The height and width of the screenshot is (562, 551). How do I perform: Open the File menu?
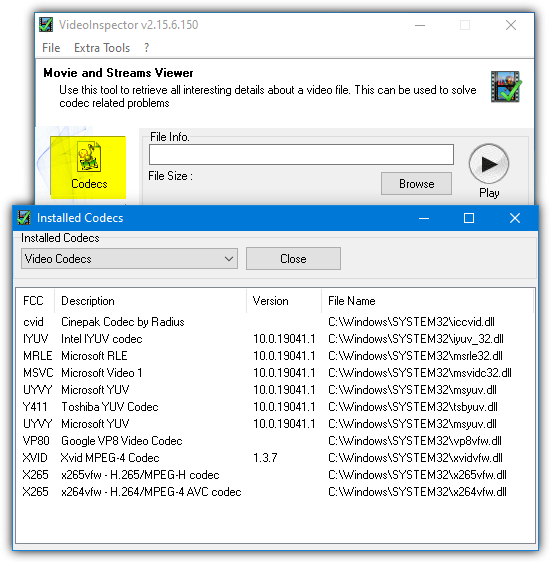(51, 48)
